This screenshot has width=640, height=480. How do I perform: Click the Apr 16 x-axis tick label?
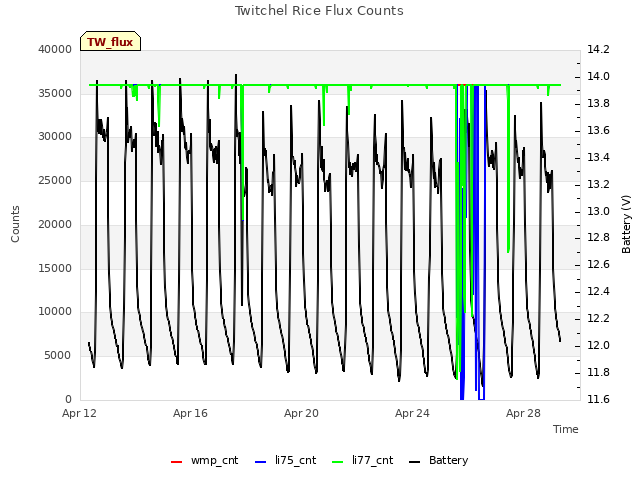click(x=190, y=413)
